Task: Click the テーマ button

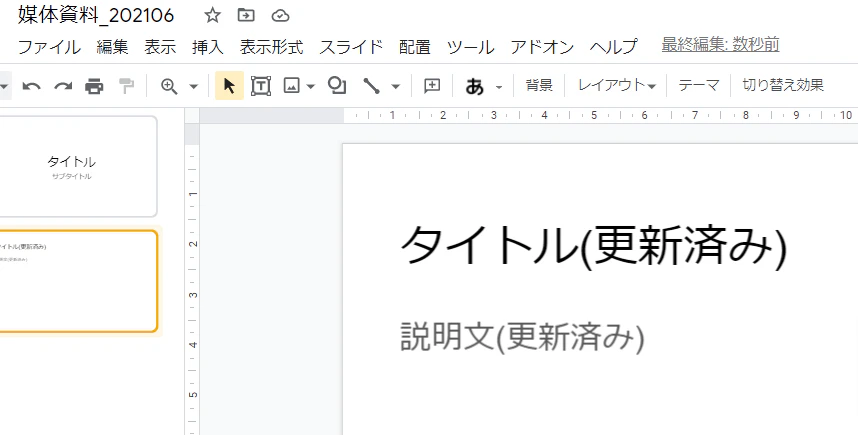Action: coord(699,85)
